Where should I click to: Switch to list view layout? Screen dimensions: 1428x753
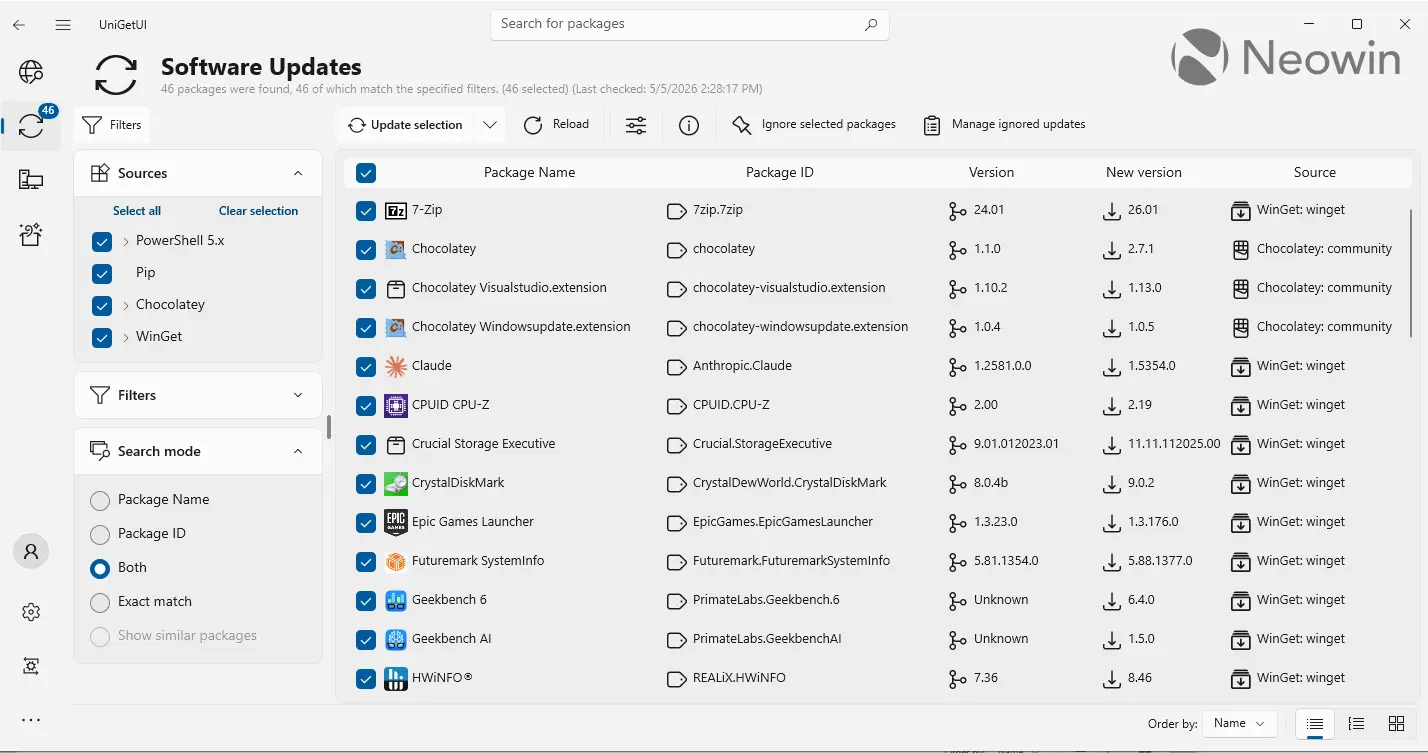click(x=1316, y=723)
